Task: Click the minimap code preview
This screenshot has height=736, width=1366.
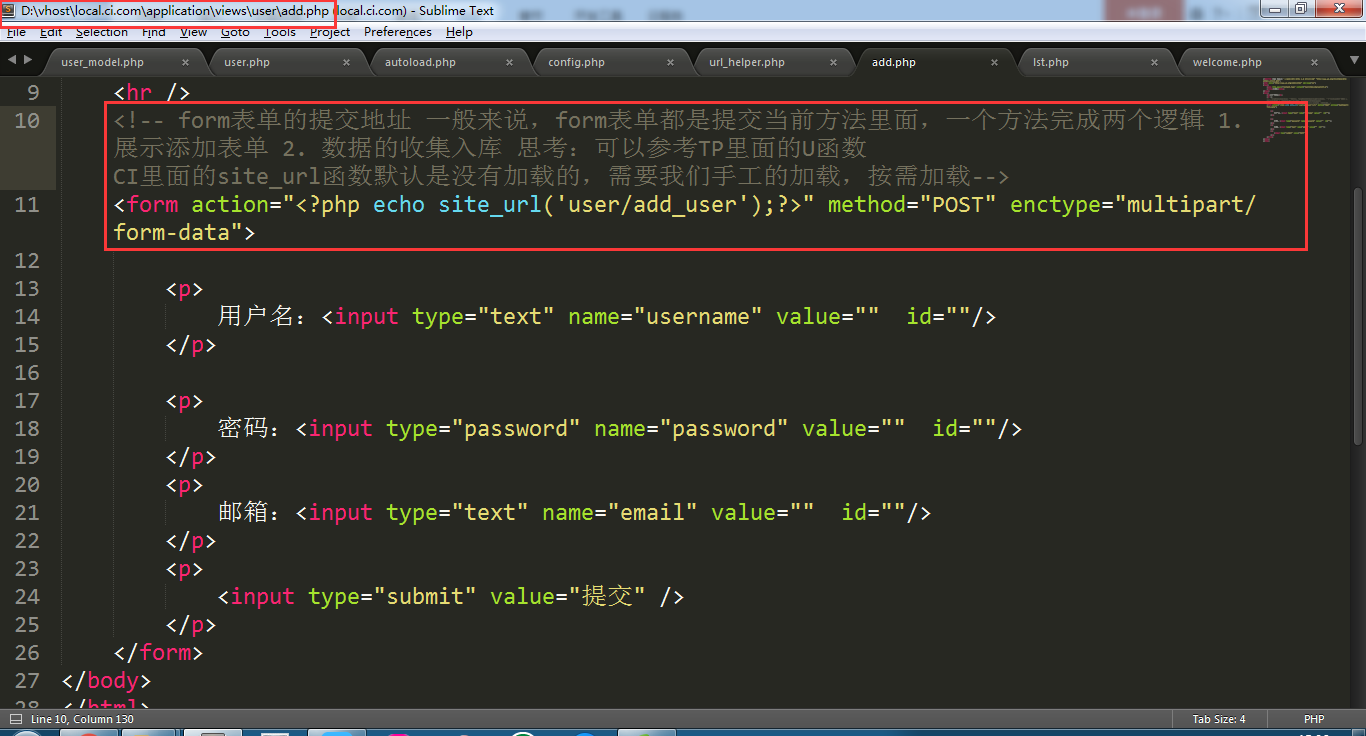Action: (1300, 110)
